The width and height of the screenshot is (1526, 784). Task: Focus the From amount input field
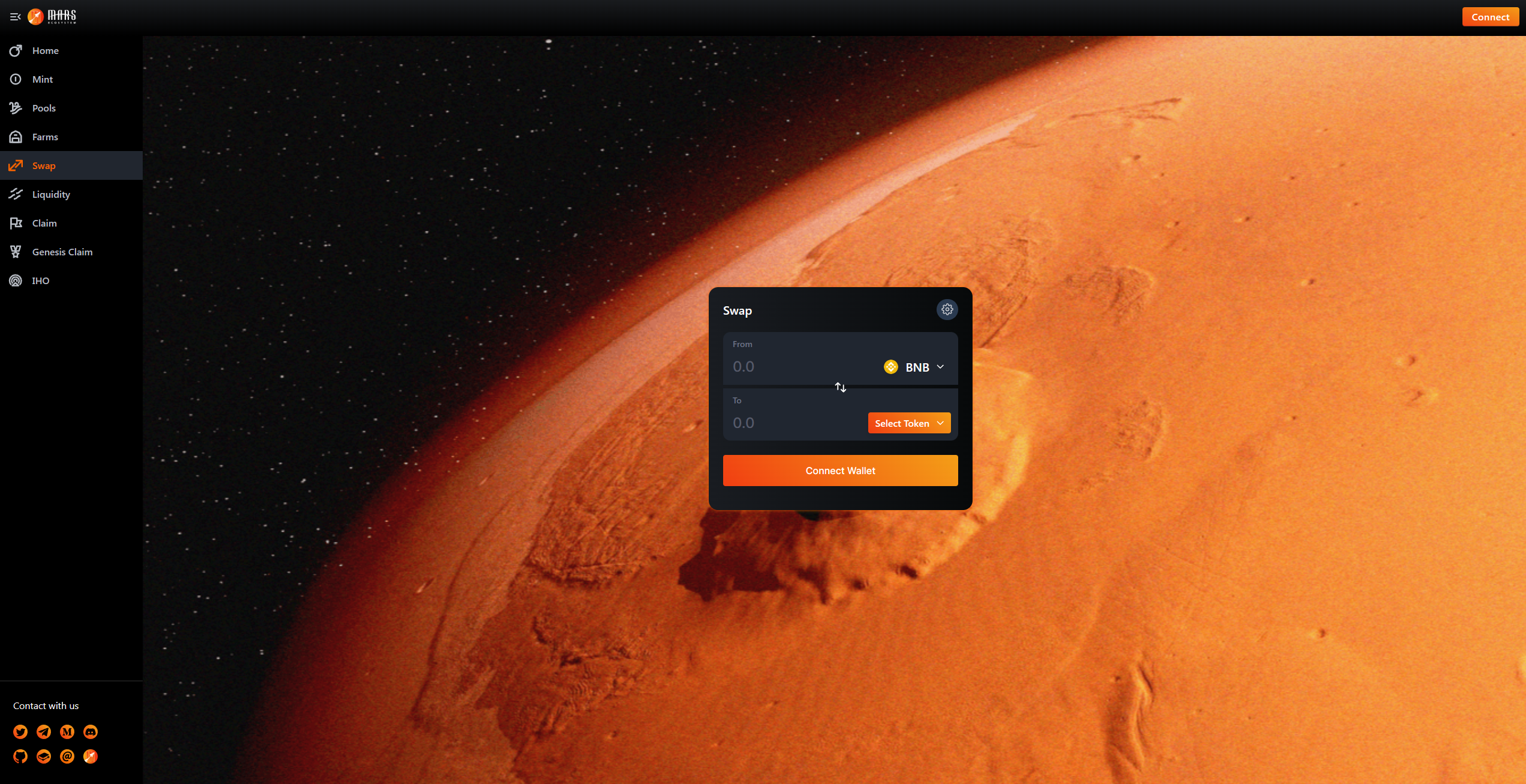pyautogui.click(x=802, y=367)
